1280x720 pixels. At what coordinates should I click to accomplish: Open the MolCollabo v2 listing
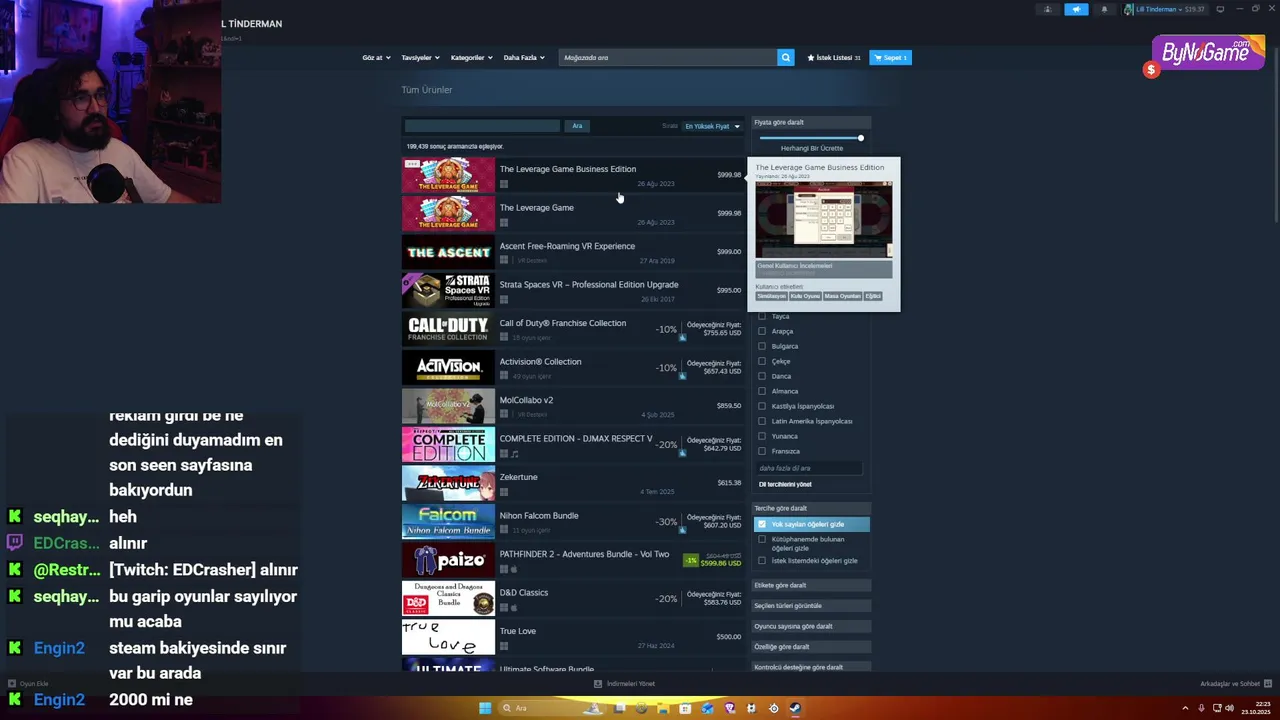(573, 406)
